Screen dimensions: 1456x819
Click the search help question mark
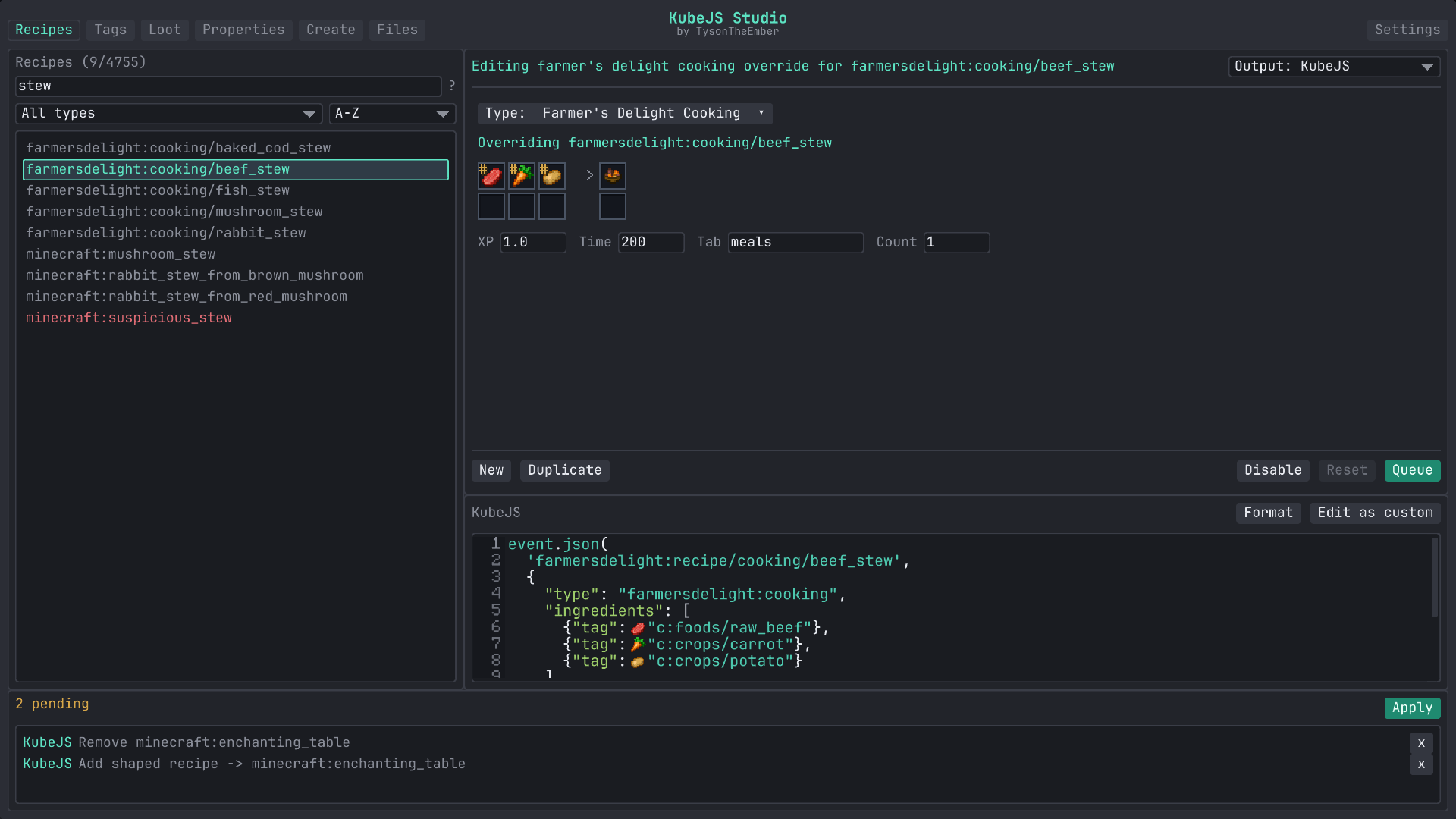point(452,86)
